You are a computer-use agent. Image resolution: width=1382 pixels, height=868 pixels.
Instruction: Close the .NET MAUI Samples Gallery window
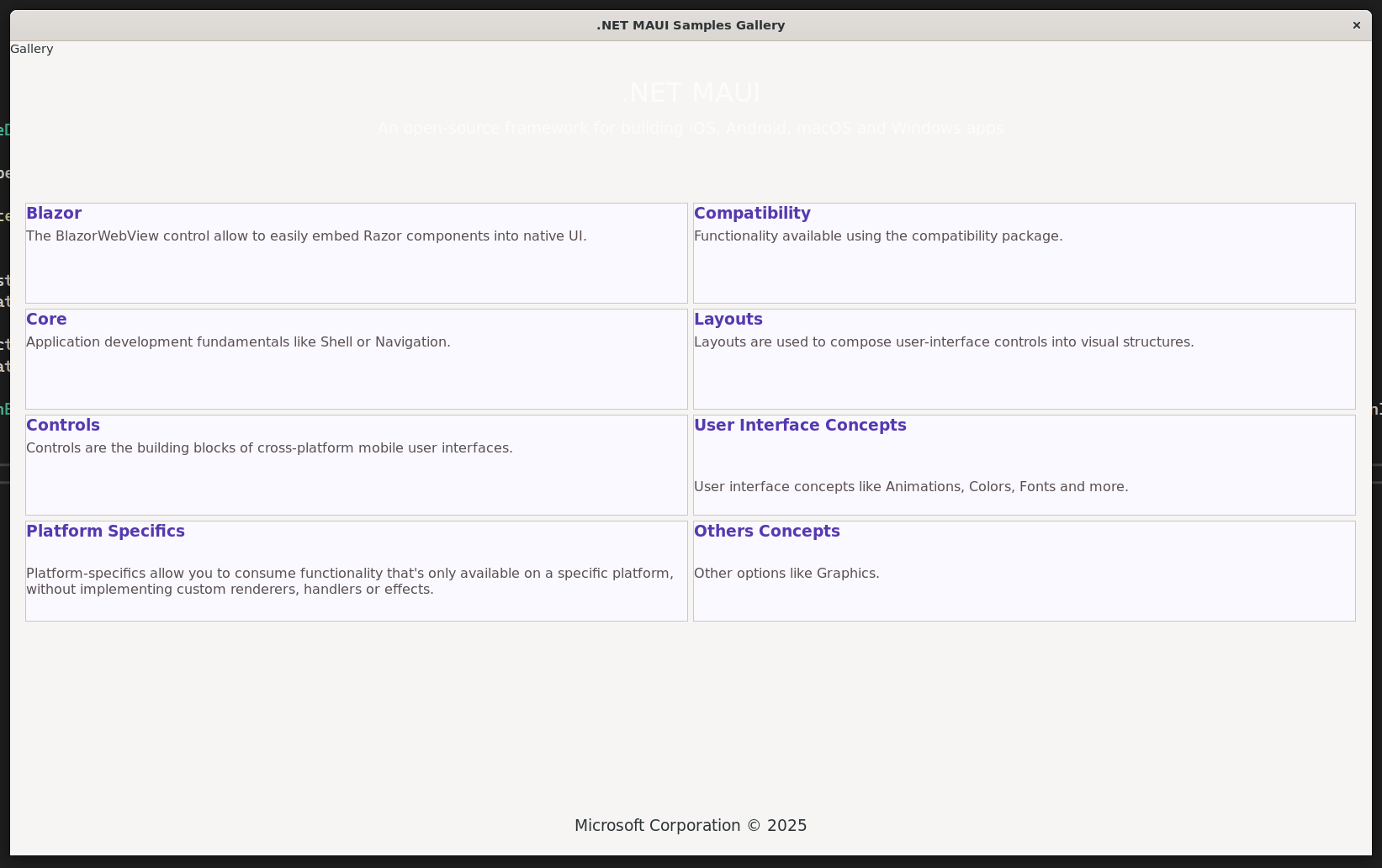[x=1356, y=25]
